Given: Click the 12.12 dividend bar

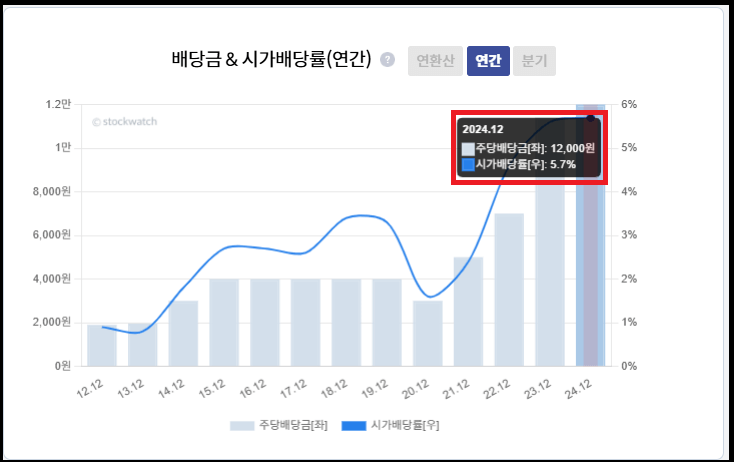Looking at the screenshot, I should (x=102, y=345).
